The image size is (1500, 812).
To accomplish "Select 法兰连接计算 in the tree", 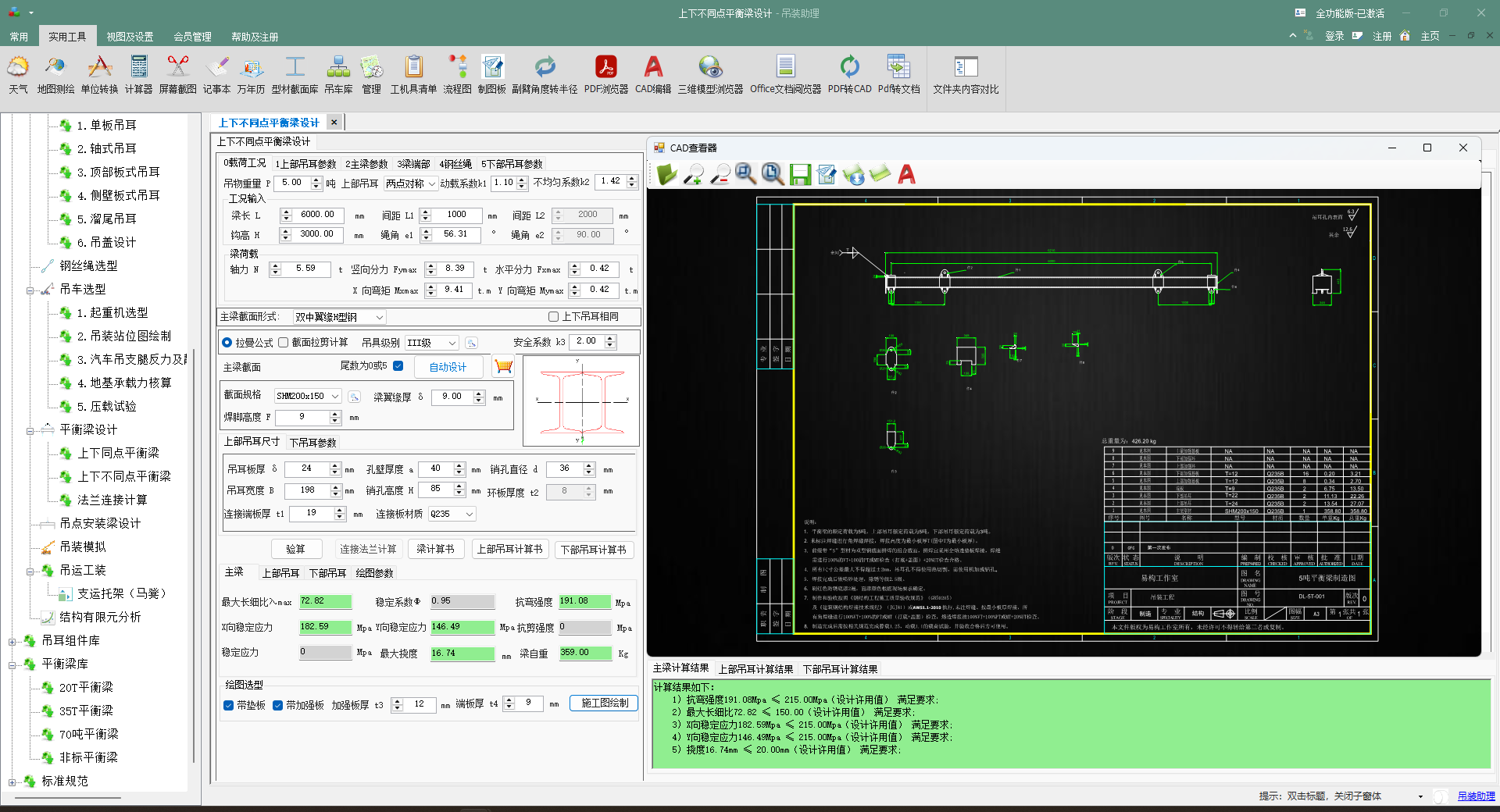I will pos(112,500).
